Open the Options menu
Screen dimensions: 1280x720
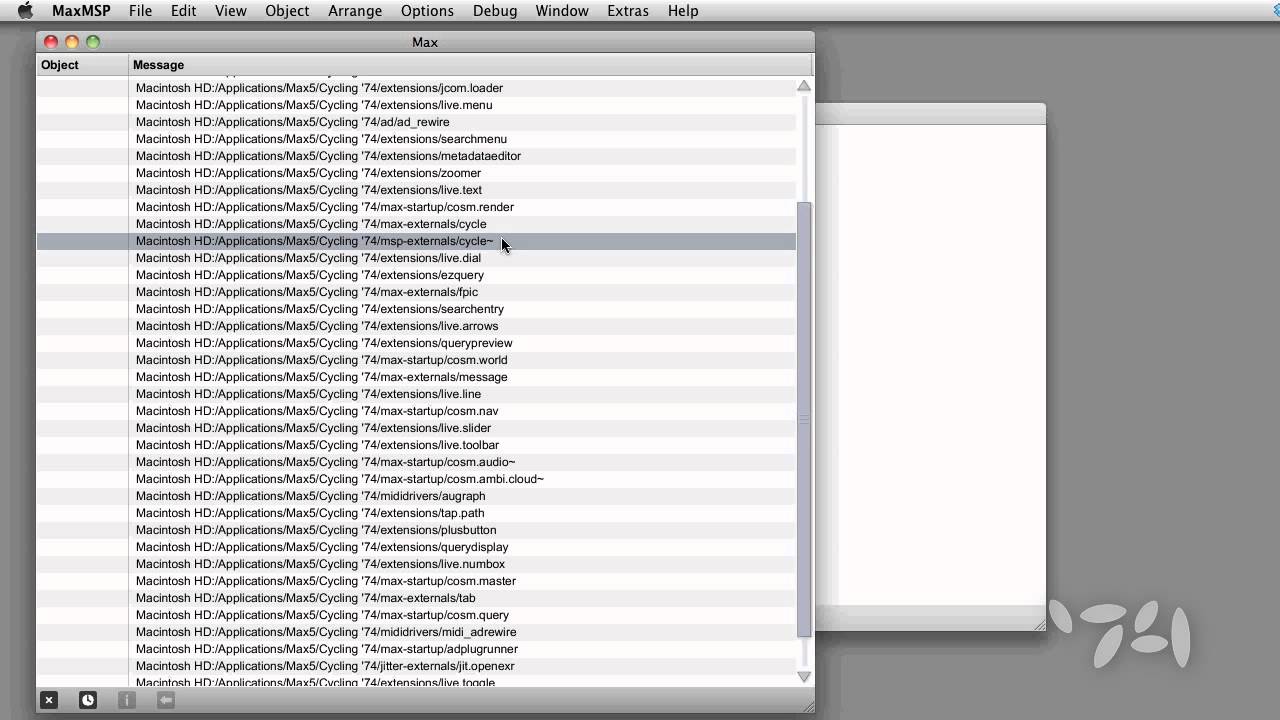[x=427, y=11]
